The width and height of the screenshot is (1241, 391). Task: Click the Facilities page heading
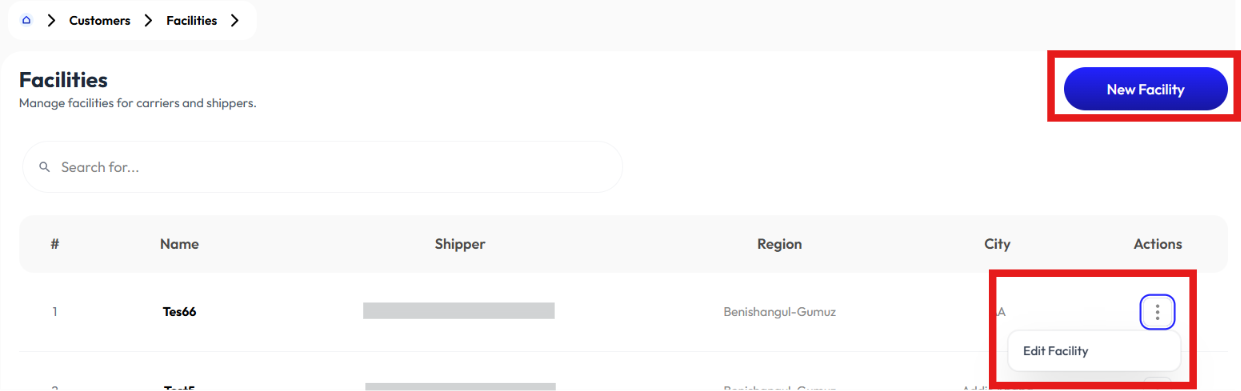63,80
